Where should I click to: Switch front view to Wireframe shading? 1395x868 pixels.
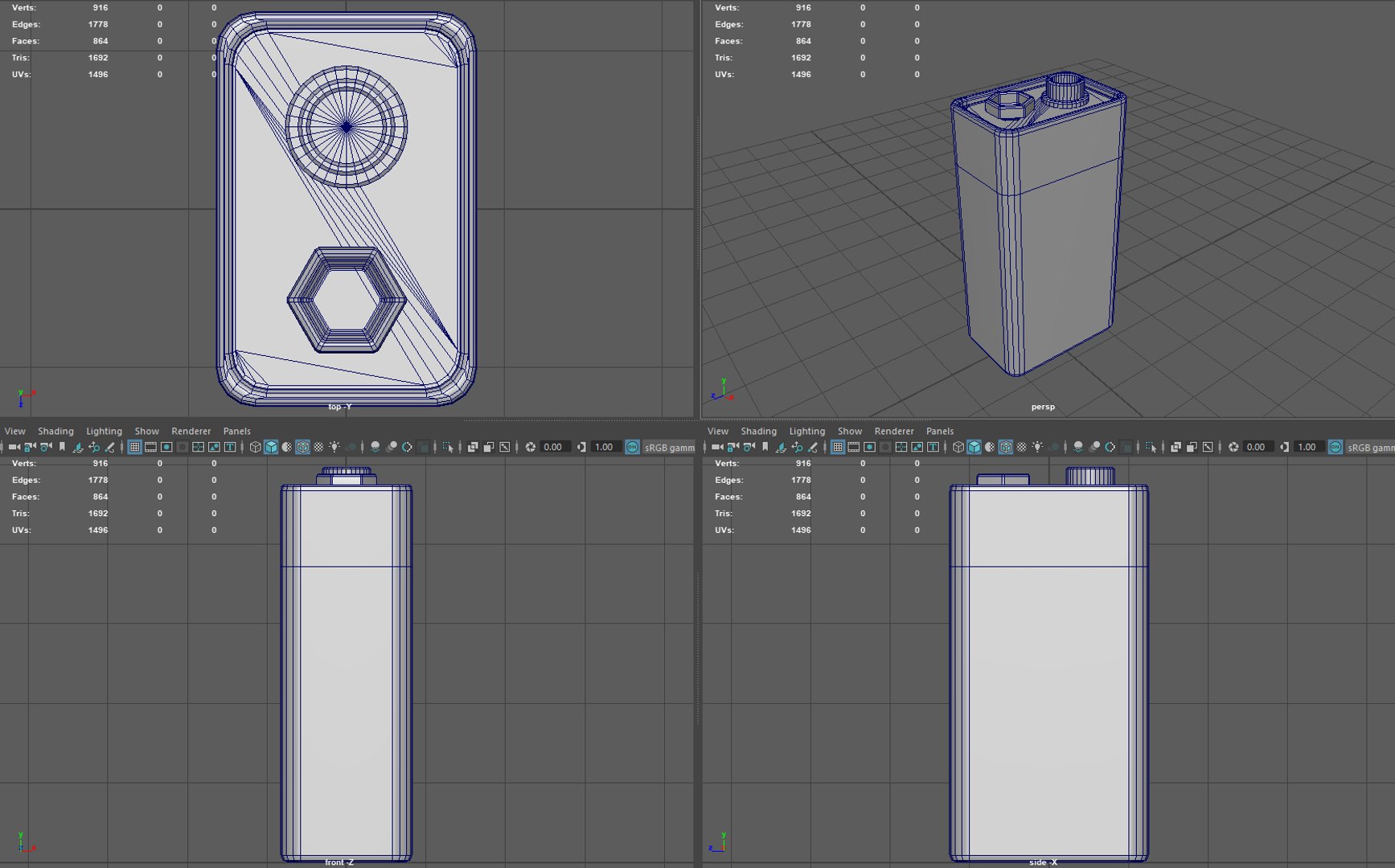[x=255, y=447]
